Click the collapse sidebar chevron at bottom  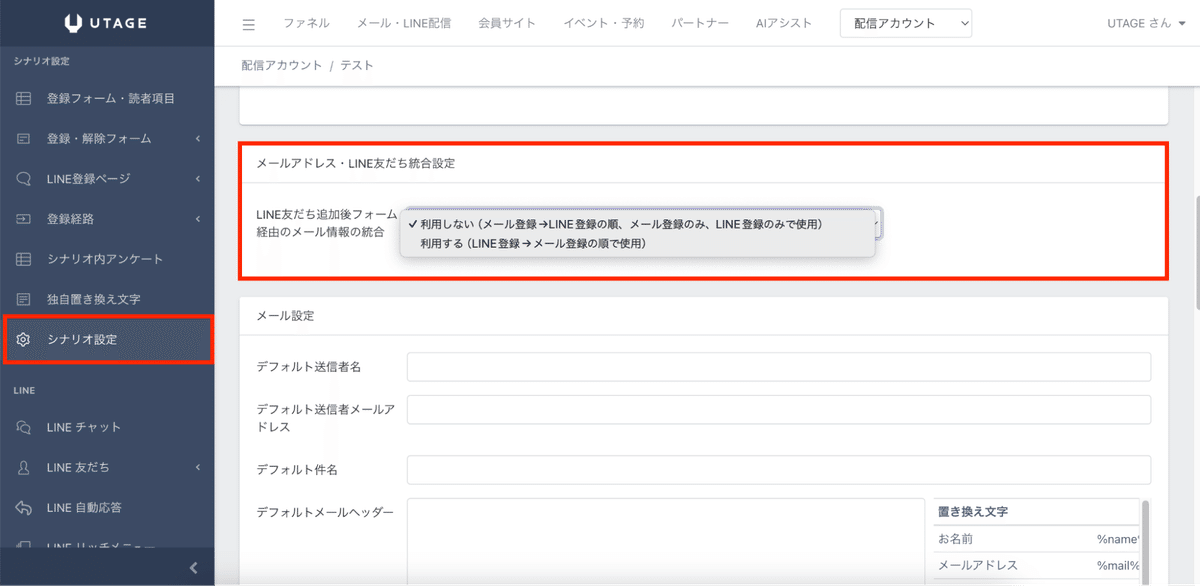(x=193, y=567)
